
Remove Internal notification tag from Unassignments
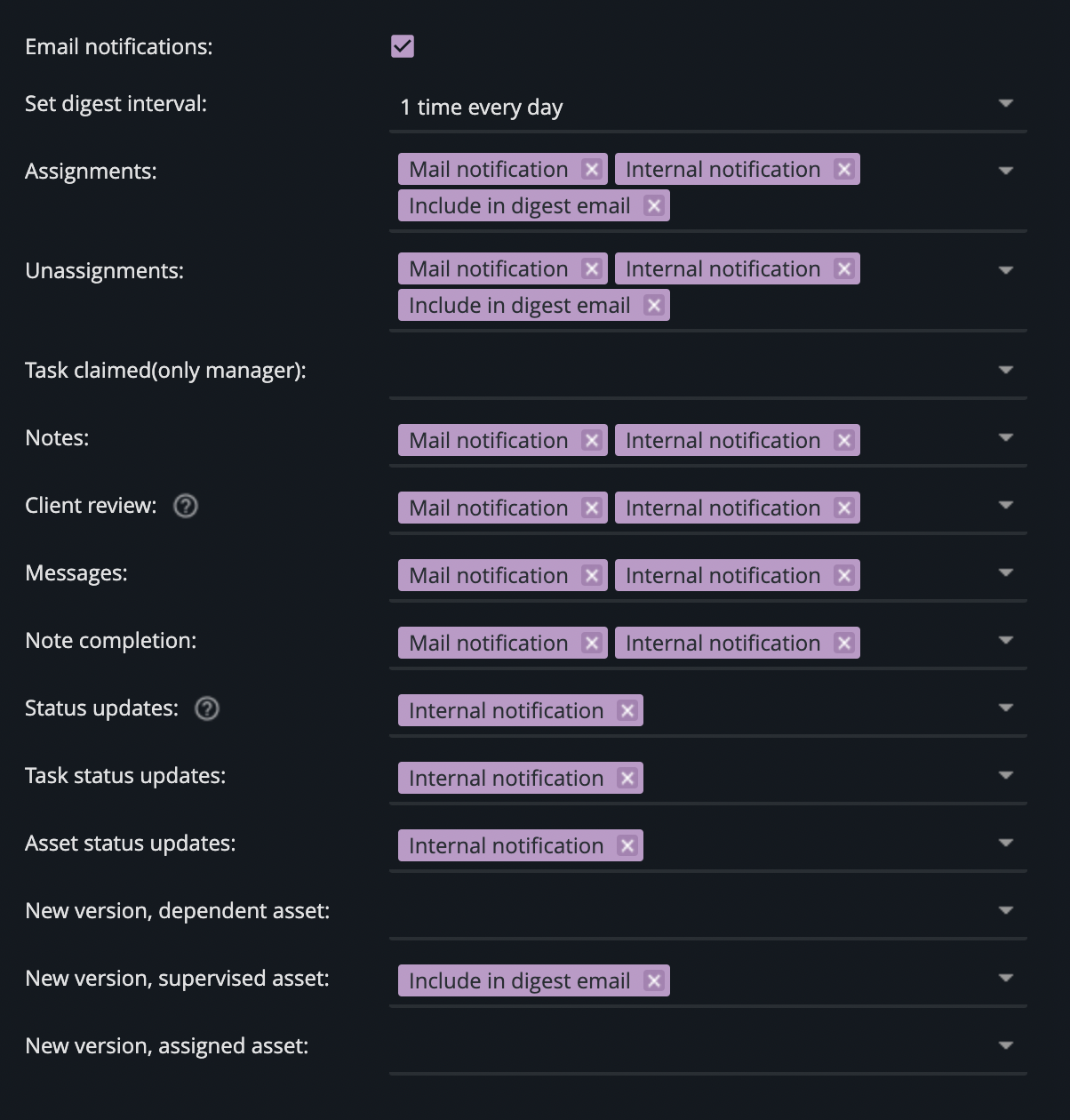844,268
